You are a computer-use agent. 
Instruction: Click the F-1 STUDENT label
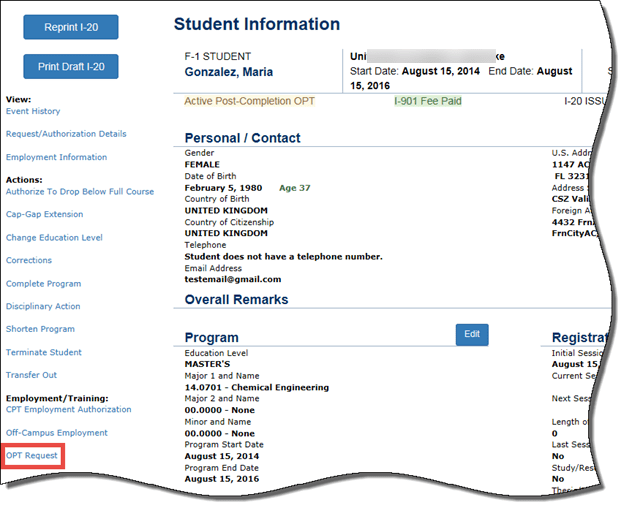click(218, 56)
